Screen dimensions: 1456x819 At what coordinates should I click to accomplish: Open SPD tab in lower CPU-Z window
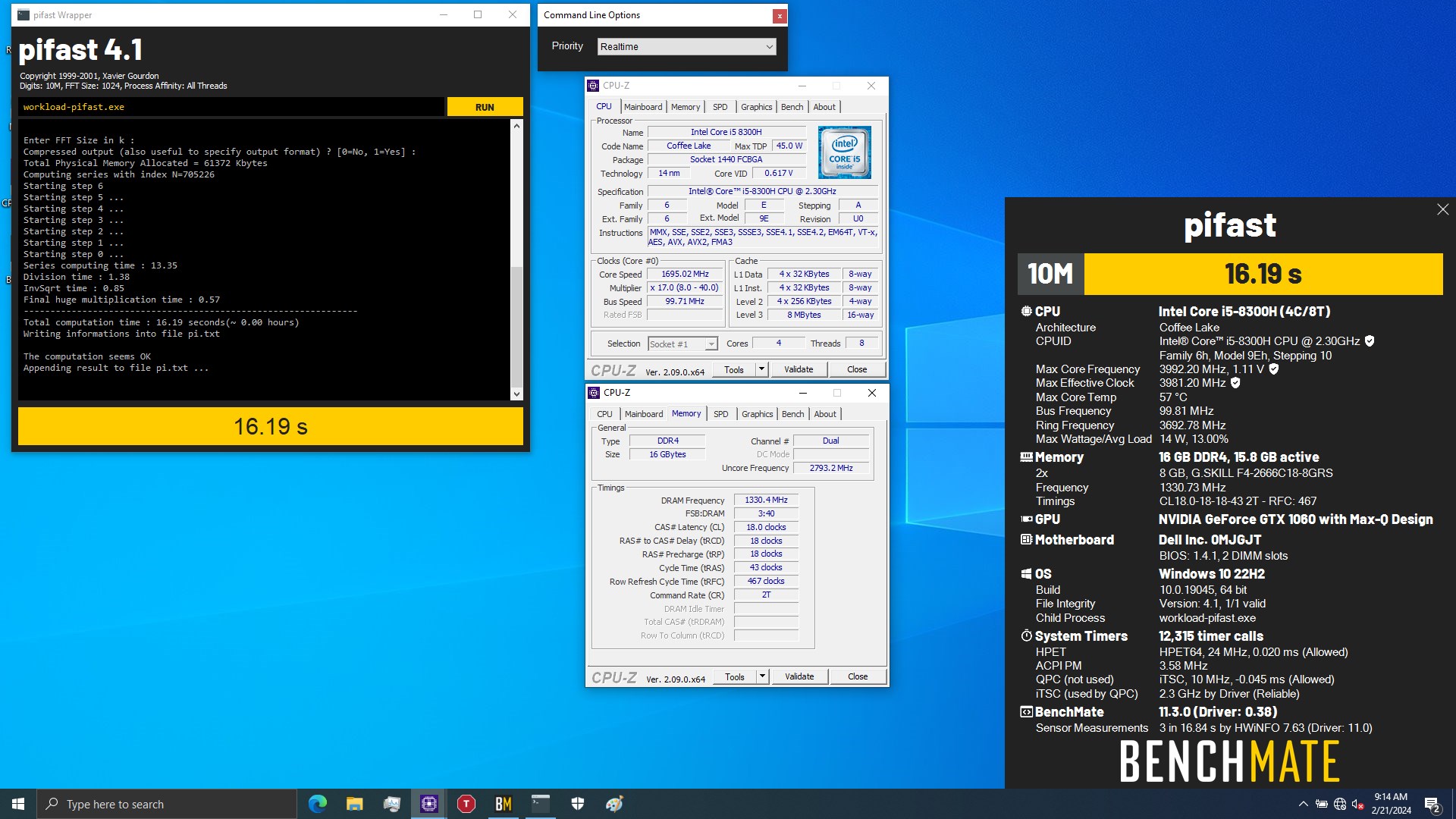tap(721, 414)
